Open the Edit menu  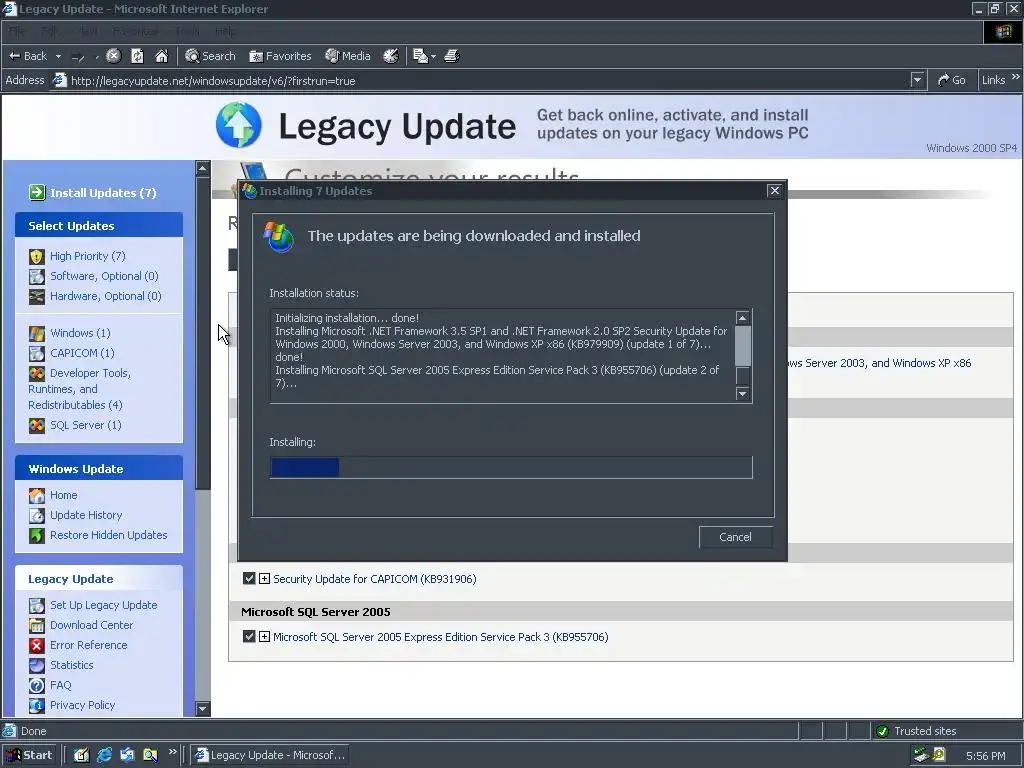pos(49,31)
